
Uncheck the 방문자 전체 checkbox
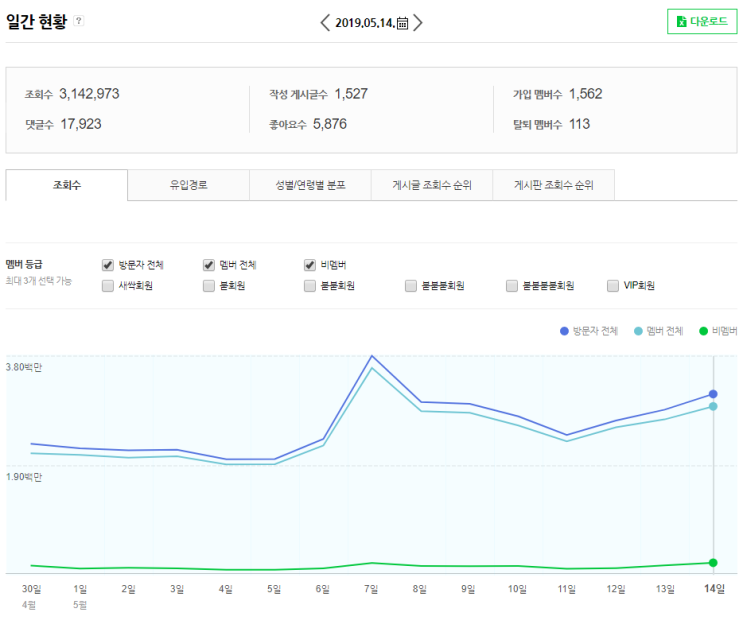pyautogui.click(x=108, y=265)
